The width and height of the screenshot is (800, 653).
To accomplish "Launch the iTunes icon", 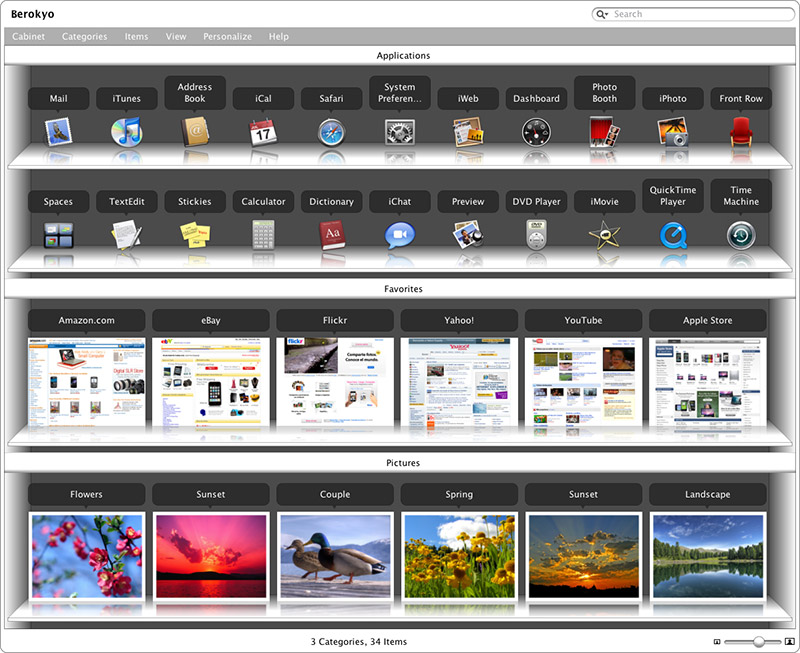I will coord(127,132).
